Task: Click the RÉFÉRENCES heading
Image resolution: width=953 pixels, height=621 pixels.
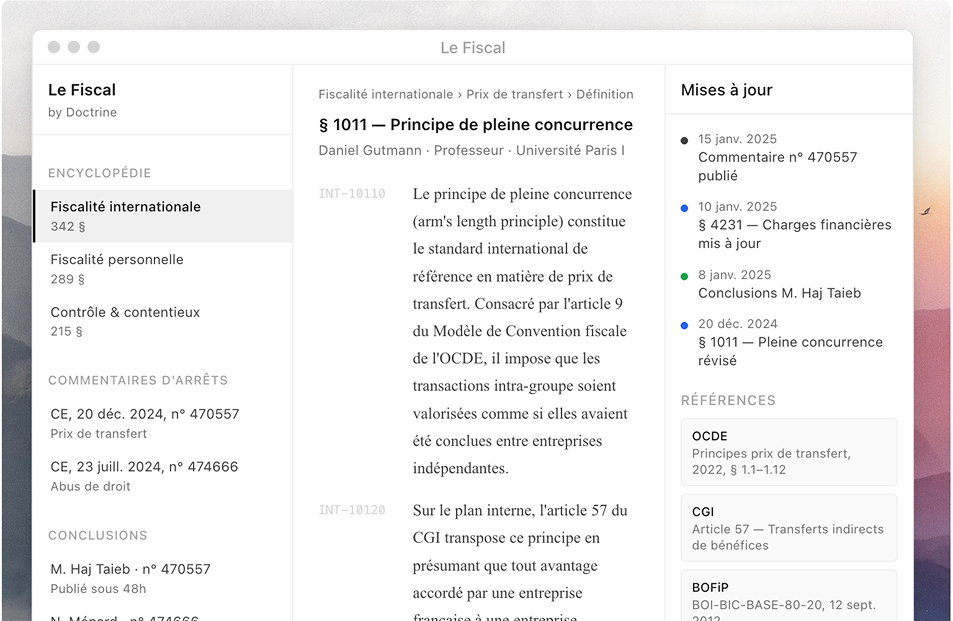Action: 728,400
